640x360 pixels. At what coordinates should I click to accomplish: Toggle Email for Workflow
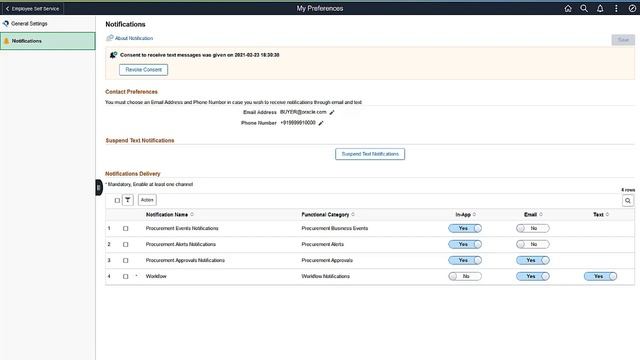(533, 276)
